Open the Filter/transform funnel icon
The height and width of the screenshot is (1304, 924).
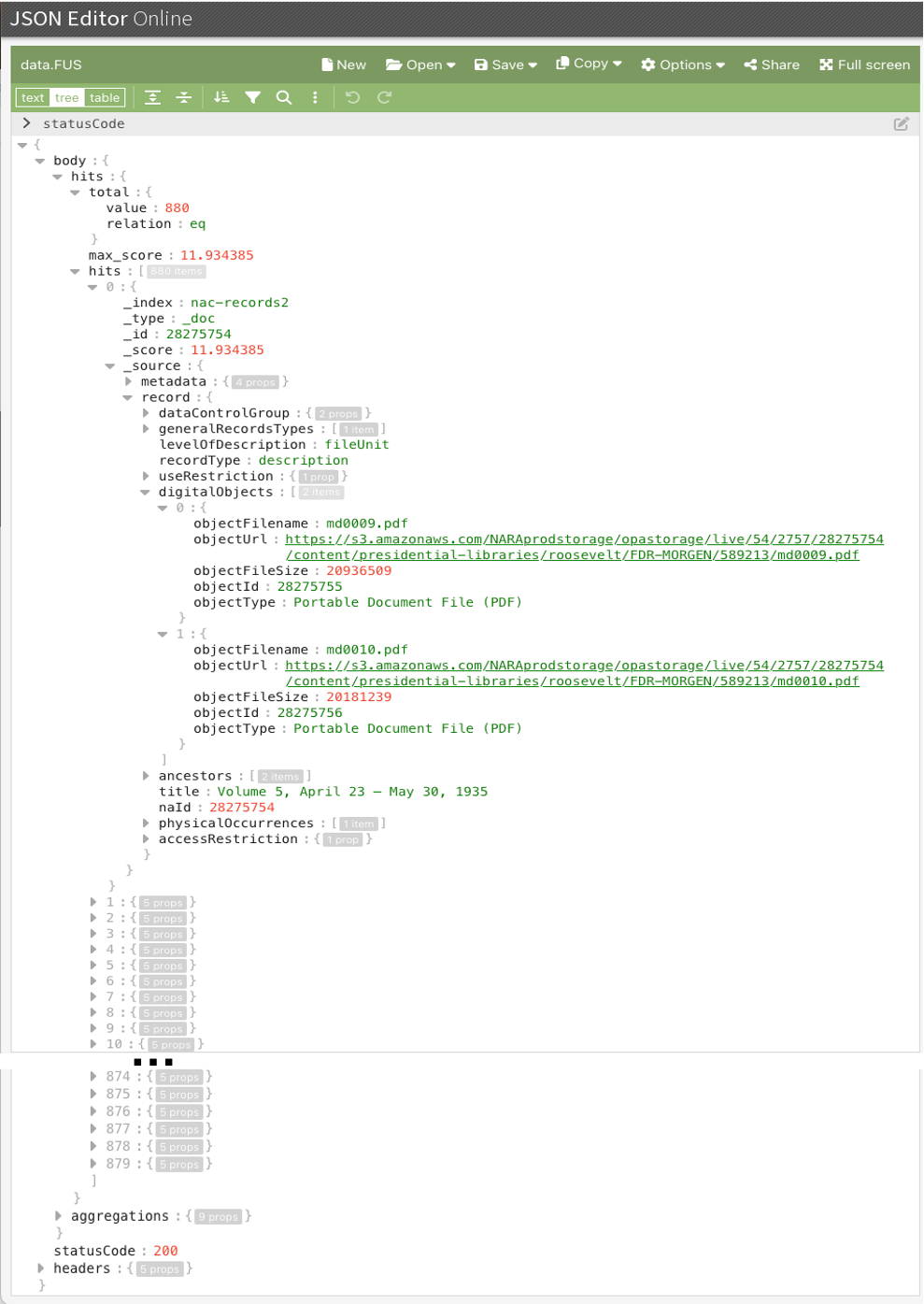252,97
